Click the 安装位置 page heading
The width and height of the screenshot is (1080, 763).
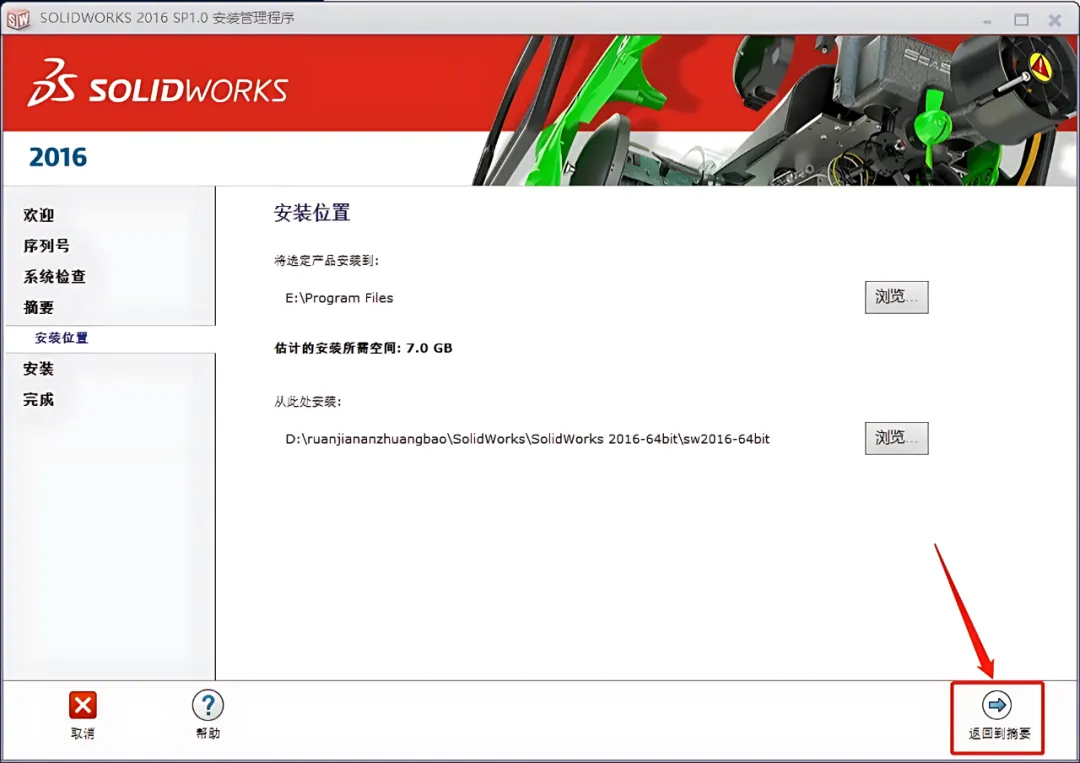click(x=312, y=213)
